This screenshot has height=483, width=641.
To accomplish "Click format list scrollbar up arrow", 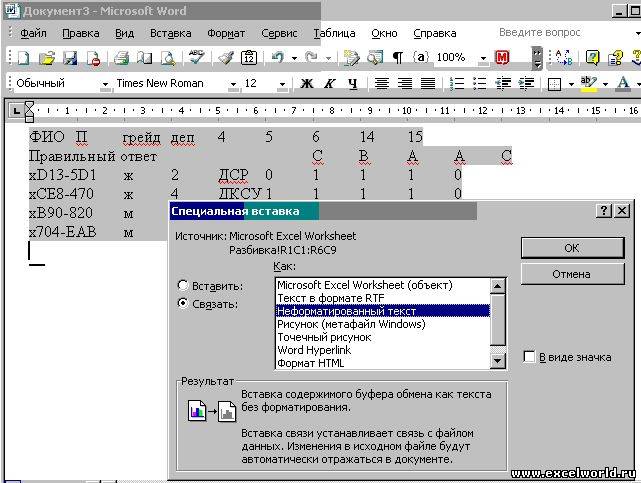I will click(x=498, y=286).
